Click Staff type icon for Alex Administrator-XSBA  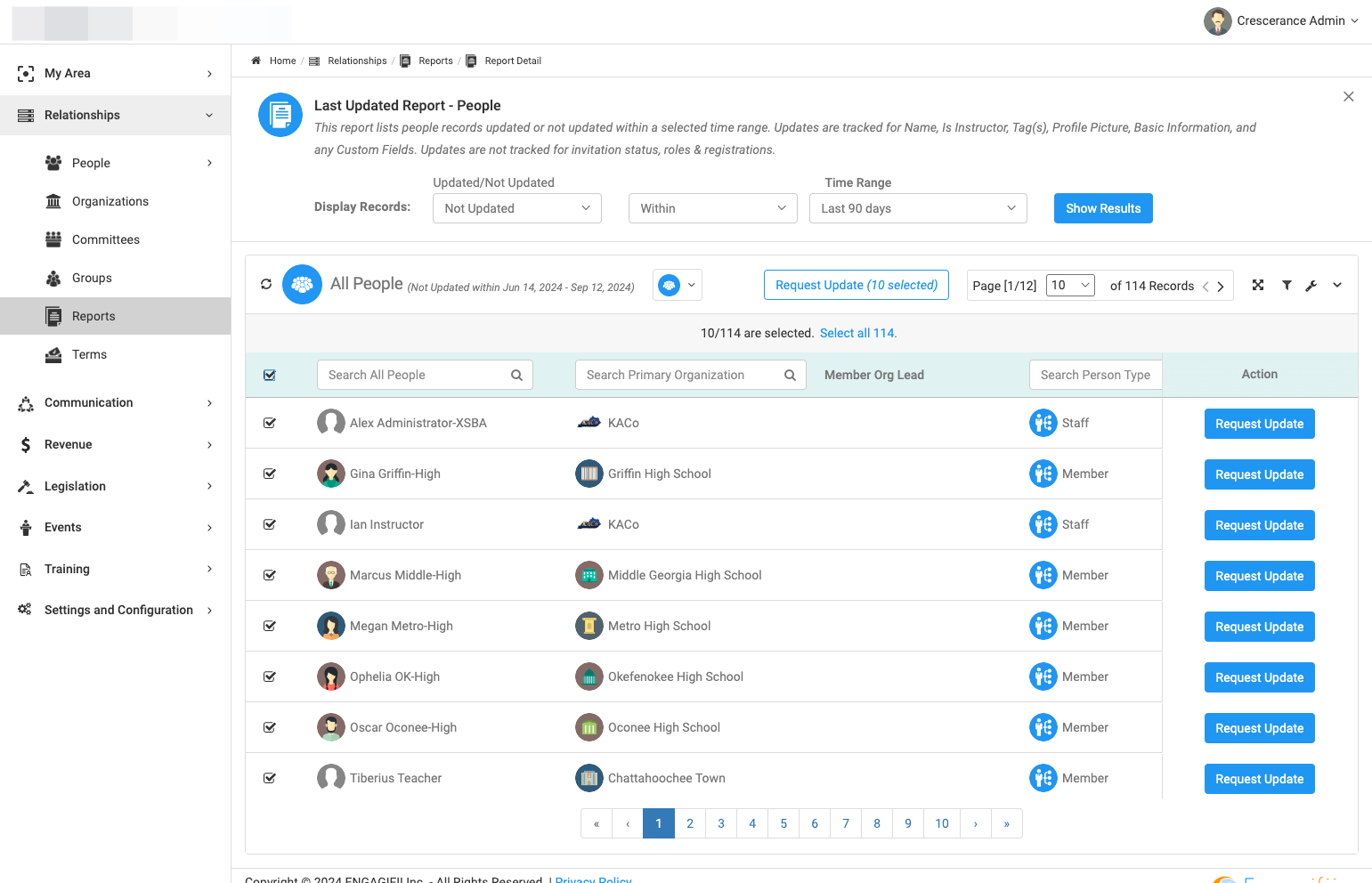(1043, 423)
